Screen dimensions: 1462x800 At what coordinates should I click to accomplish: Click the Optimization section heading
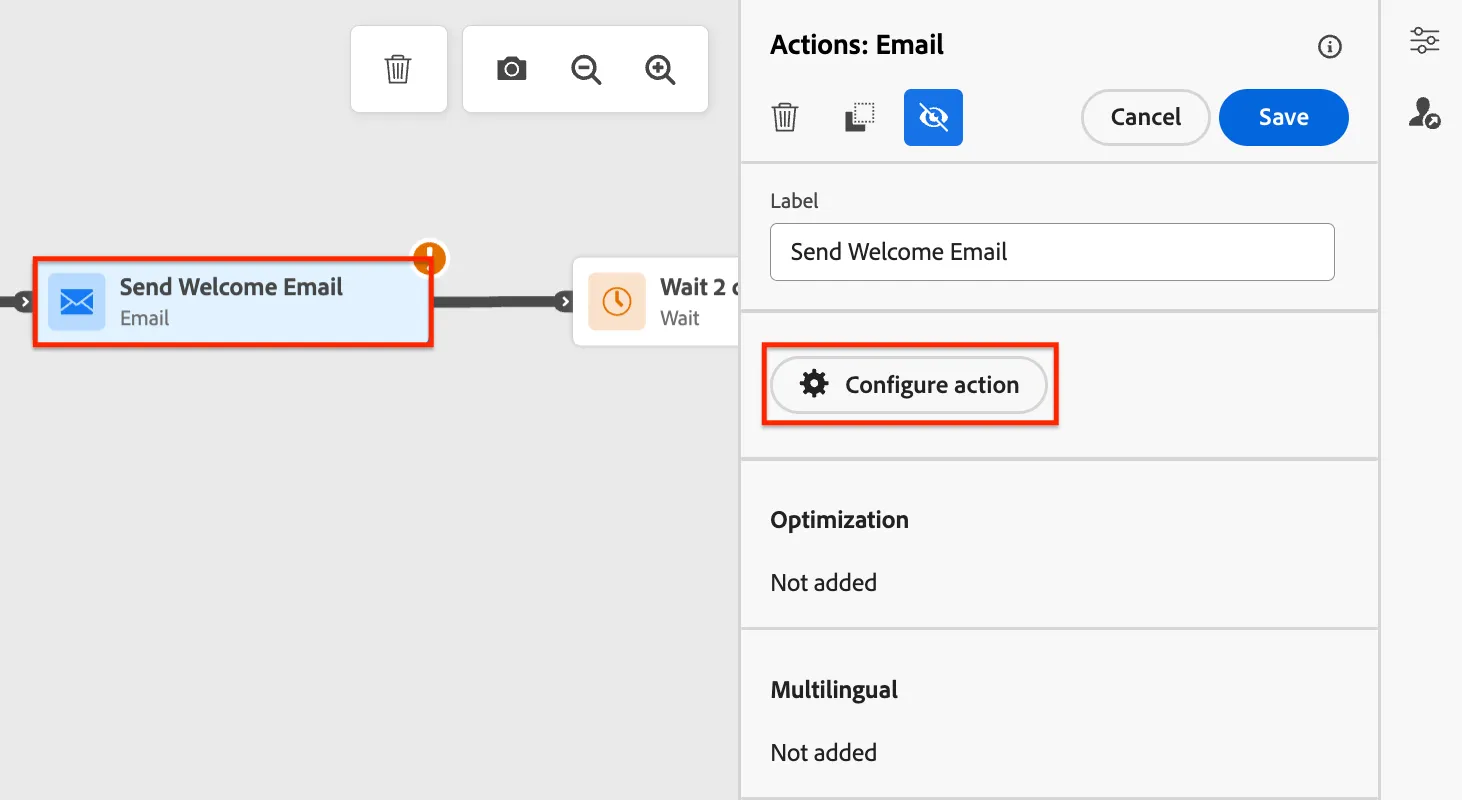pos(839,520)
